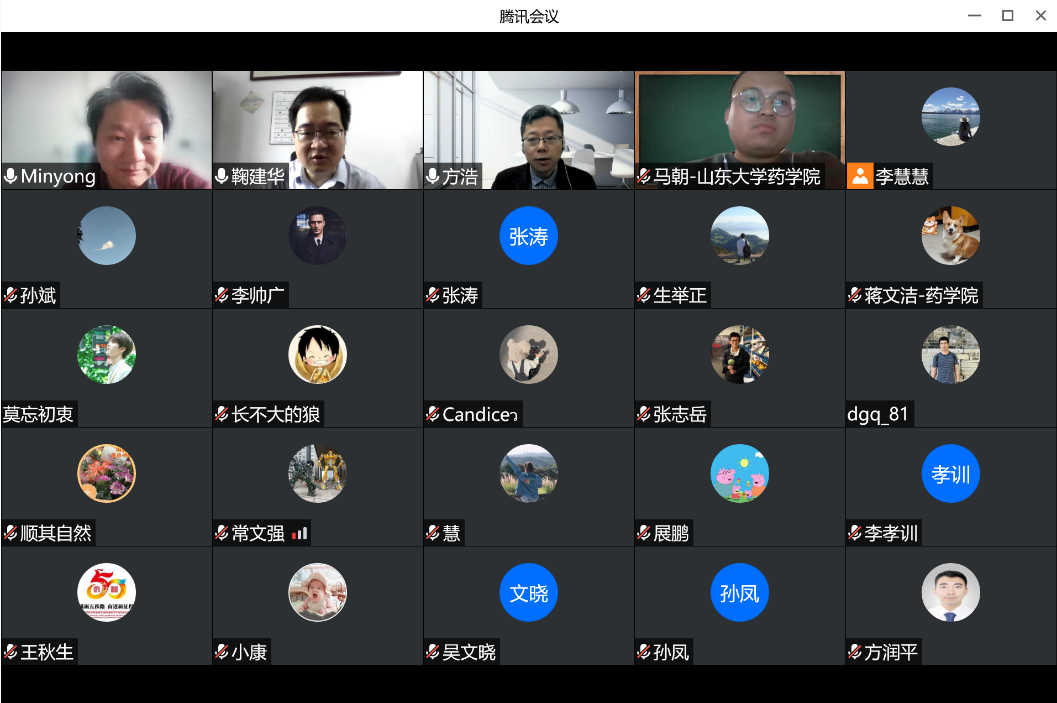Select the baby photo avatar of 小康
This screenshot has height=703, width=1057.
[x=317, y=592]
